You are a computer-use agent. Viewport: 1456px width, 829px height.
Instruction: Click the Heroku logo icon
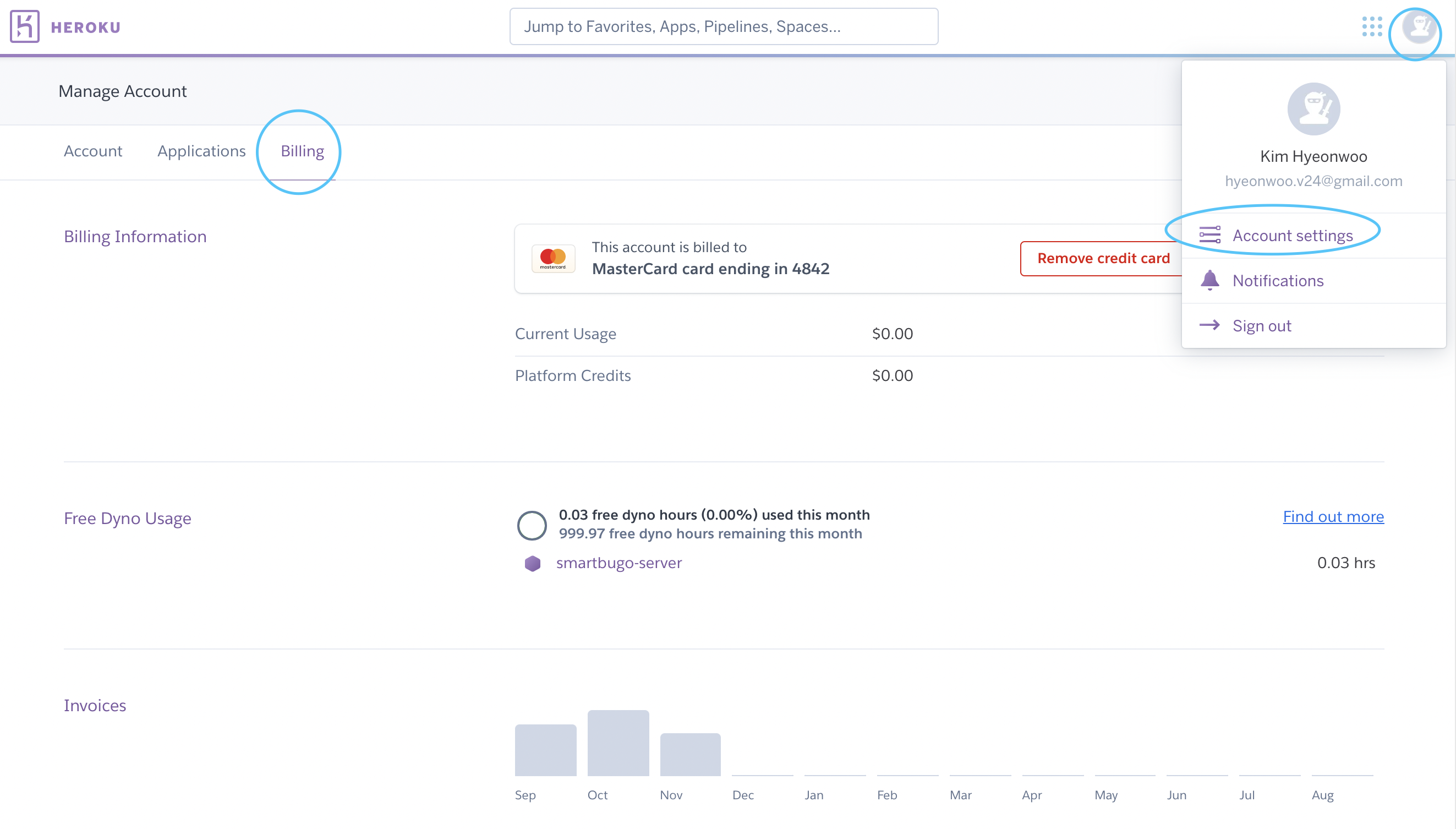(x=24, y=26)
